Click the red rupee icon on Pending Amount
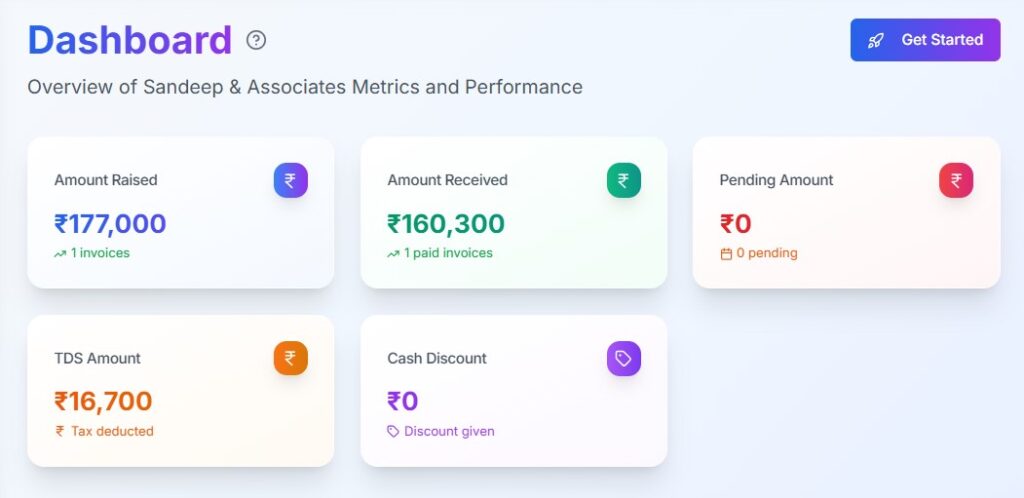The height and width of the screenshot is (498, 1024). coord(955,181)
